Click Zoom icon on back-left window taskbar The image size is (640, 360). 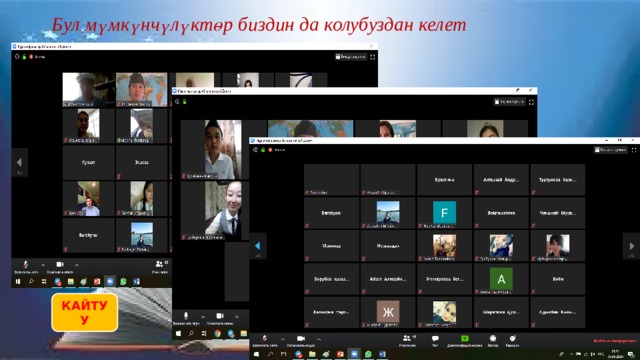(x=110, y=281)
